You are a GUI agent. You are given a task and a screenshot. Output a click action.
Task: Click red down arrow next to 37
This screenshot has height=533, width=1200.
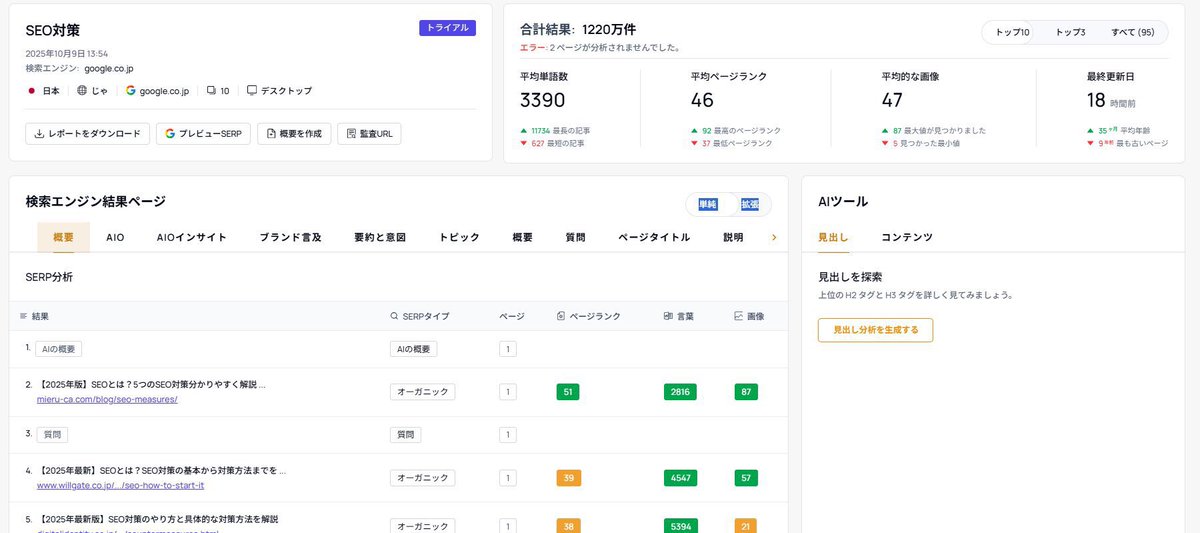[694, 144]
